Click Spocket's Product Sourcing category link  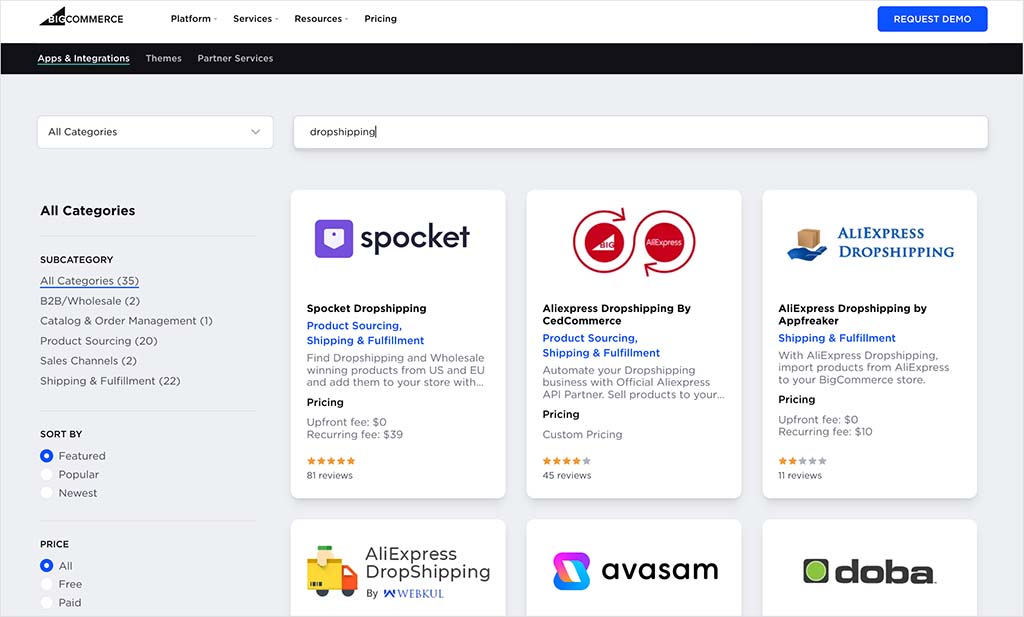tap(354, 326)
